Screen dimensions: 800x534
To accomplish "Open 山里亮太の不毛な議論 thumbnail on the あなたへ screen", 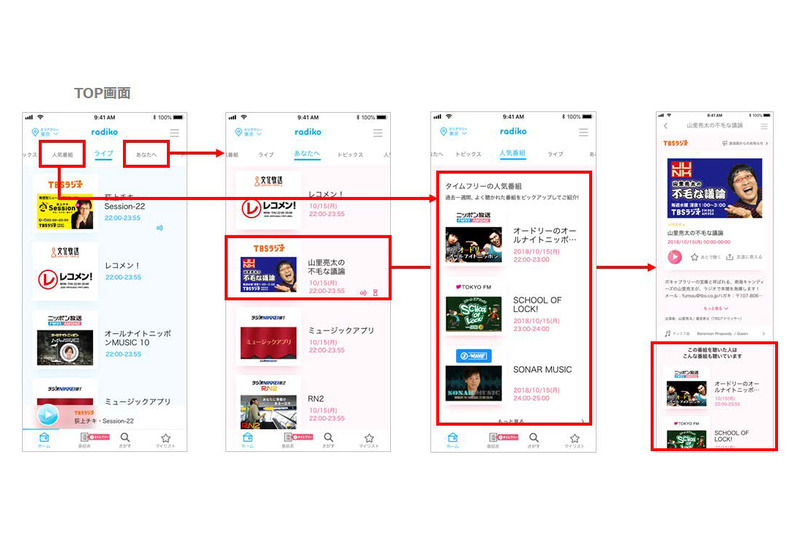I will (268, 274).
